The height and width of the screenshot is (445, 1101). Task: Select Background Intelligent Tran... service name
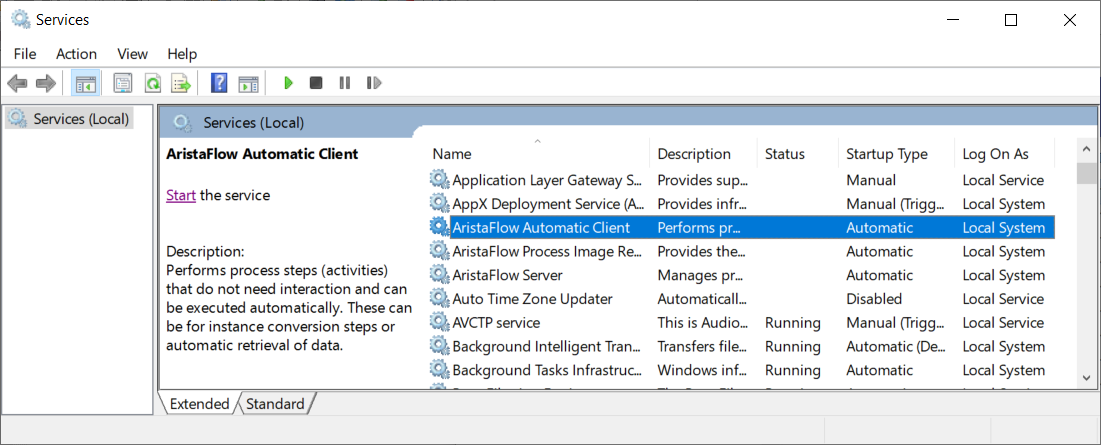click(547, 347)
